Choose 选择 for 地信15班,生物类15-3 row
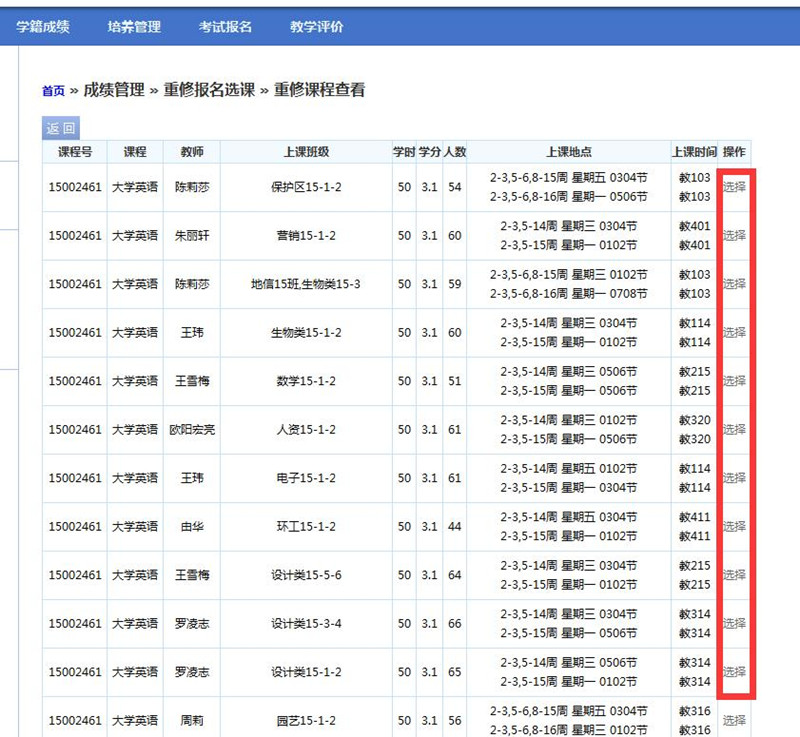800x737 pixels. (734, 284)
